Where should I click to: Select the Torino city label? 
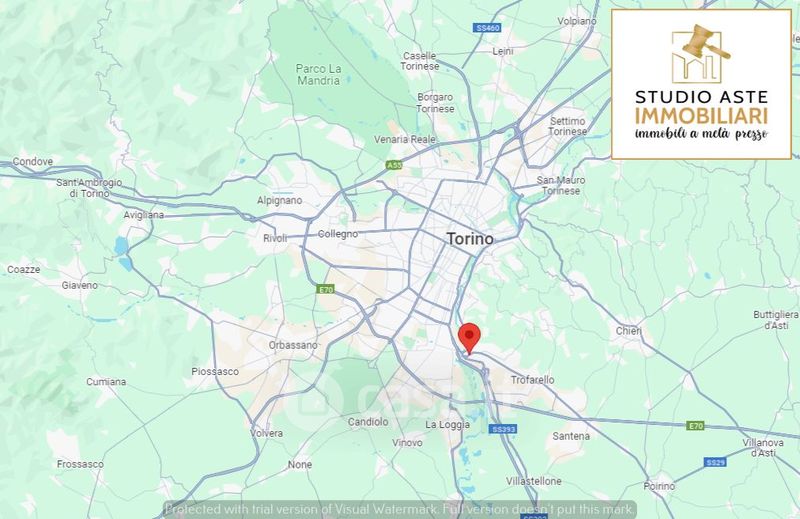pos(470,238)
